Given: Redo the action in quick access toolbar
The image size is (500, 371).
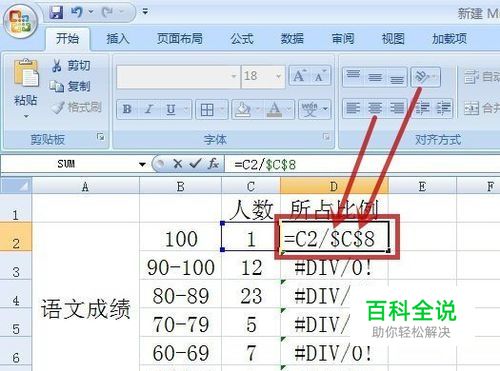Looking at the screenshot, I should click(x=108, y=13).
